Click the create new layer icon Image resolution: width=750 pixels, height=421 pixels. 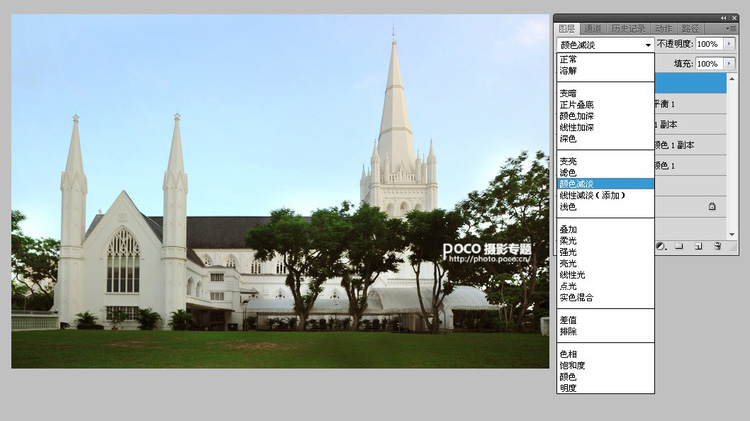click(x=698, y=246)
